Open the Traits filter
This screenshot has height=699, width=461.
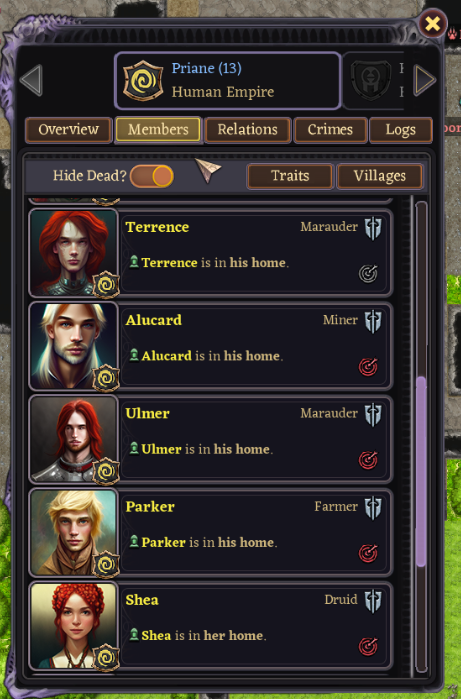(x=290, y=176)
